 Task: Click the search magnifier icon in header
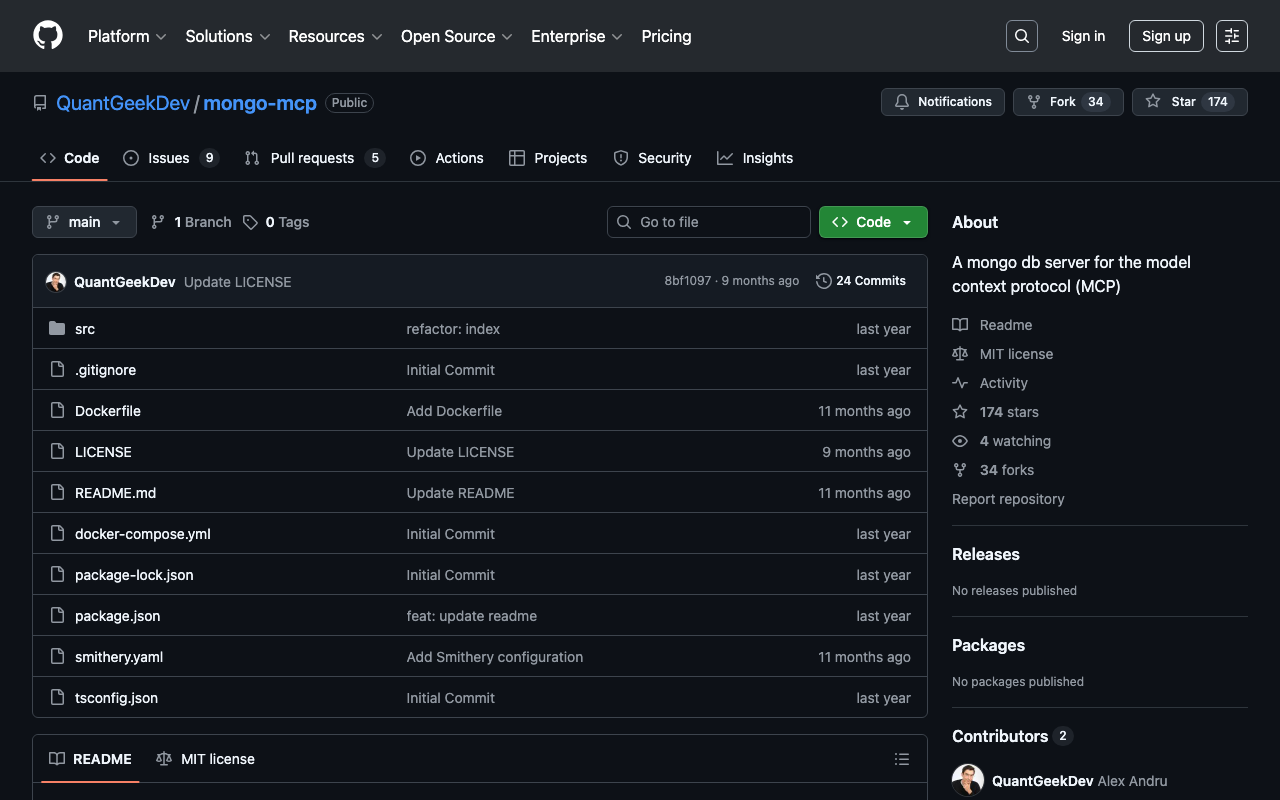point(1021,36)
